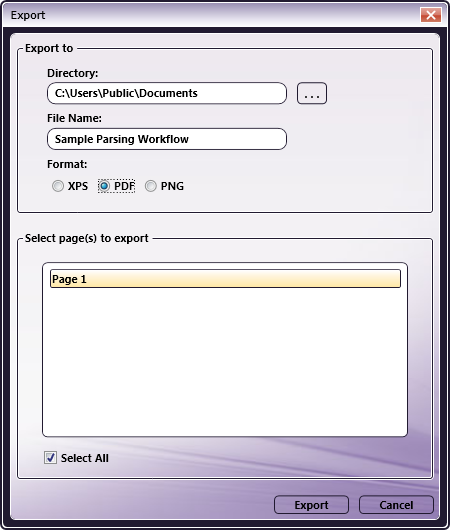The image size is (450, 530).
Task: Click the "Export to" group heading
Action: point(49,48)
